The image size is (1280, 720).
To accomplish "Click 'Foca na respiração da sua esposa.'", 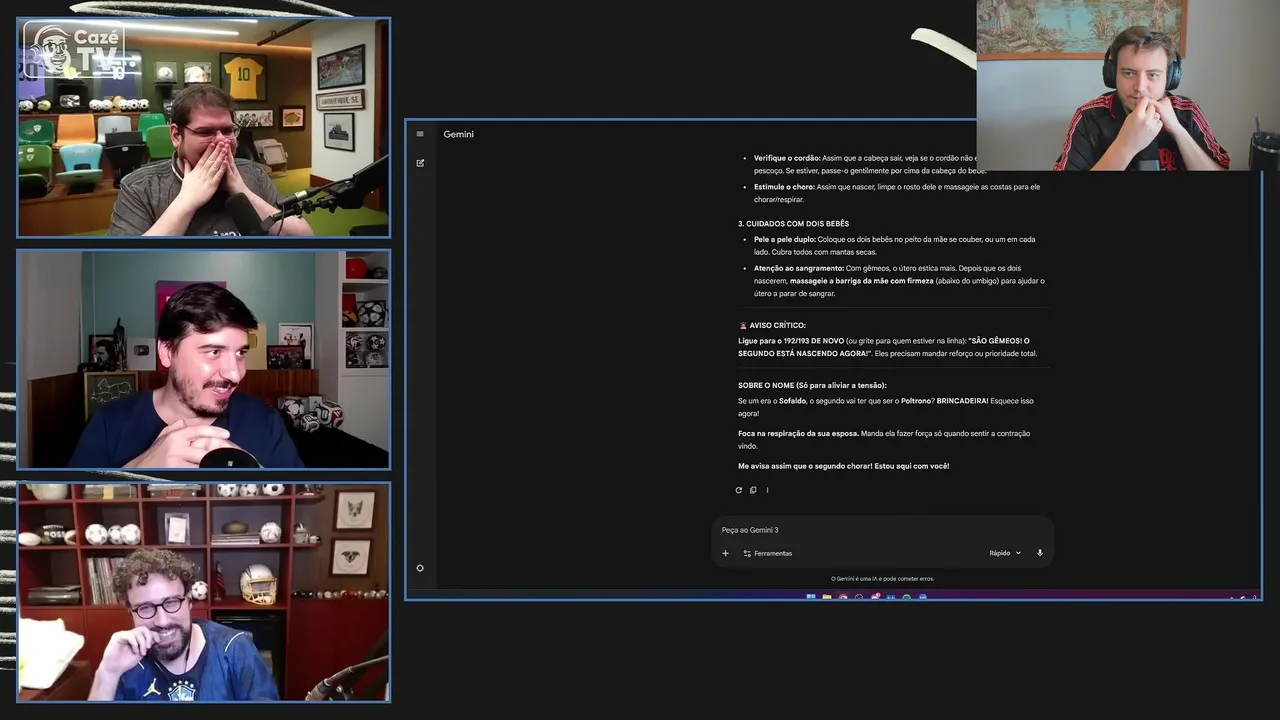I will click(x=798, y=434).
